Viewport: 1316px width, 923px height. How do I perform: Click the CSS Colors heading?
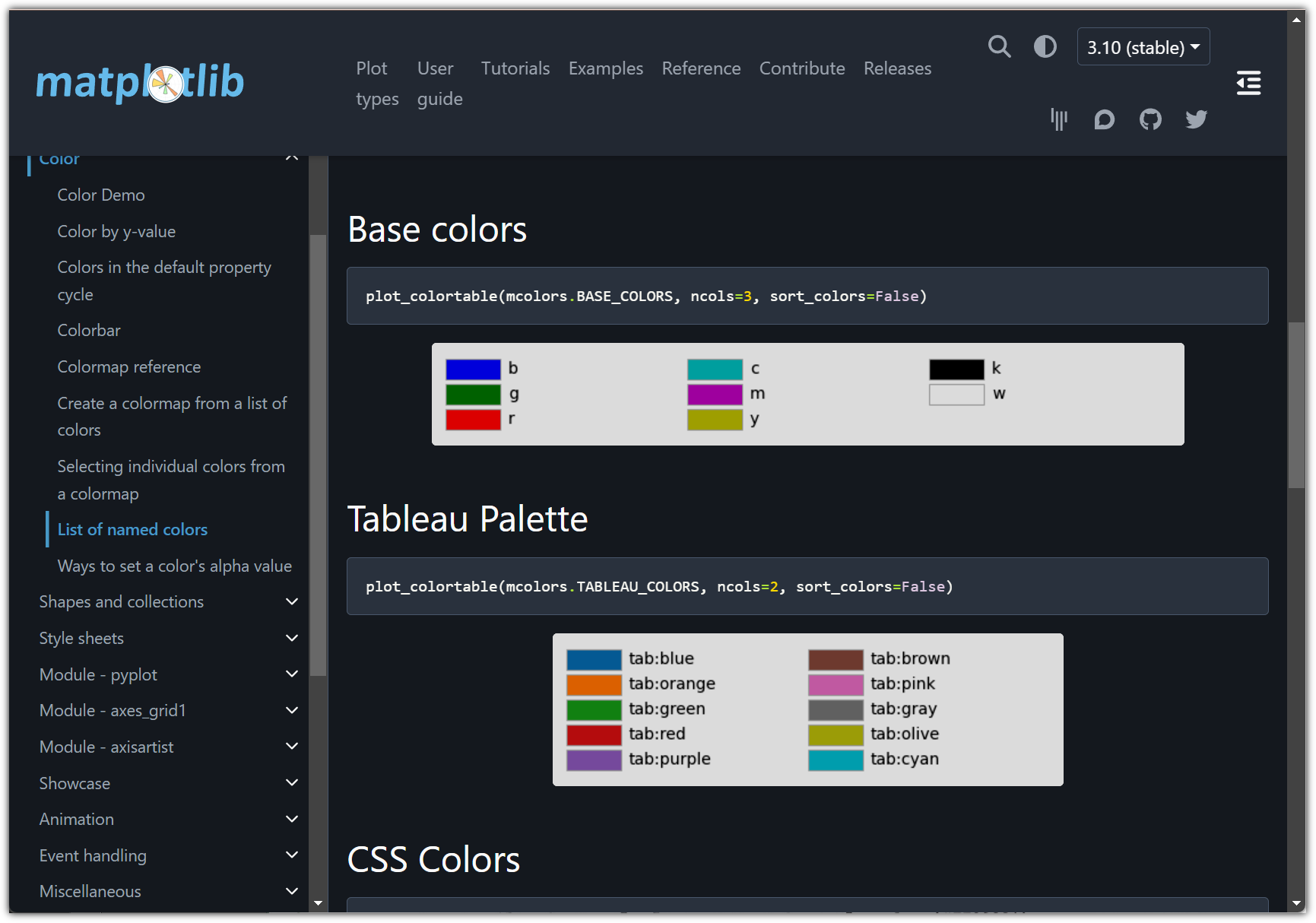point(433,860)
